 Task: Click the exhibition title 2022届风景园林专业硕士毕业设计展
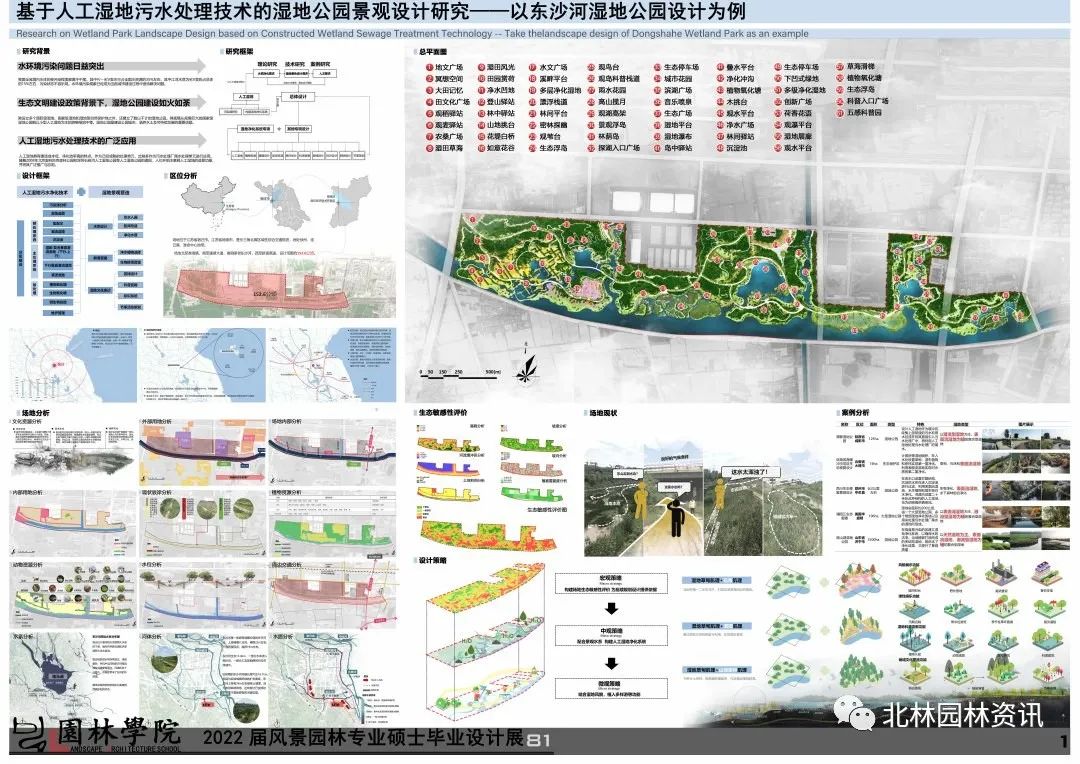[363, 738]
